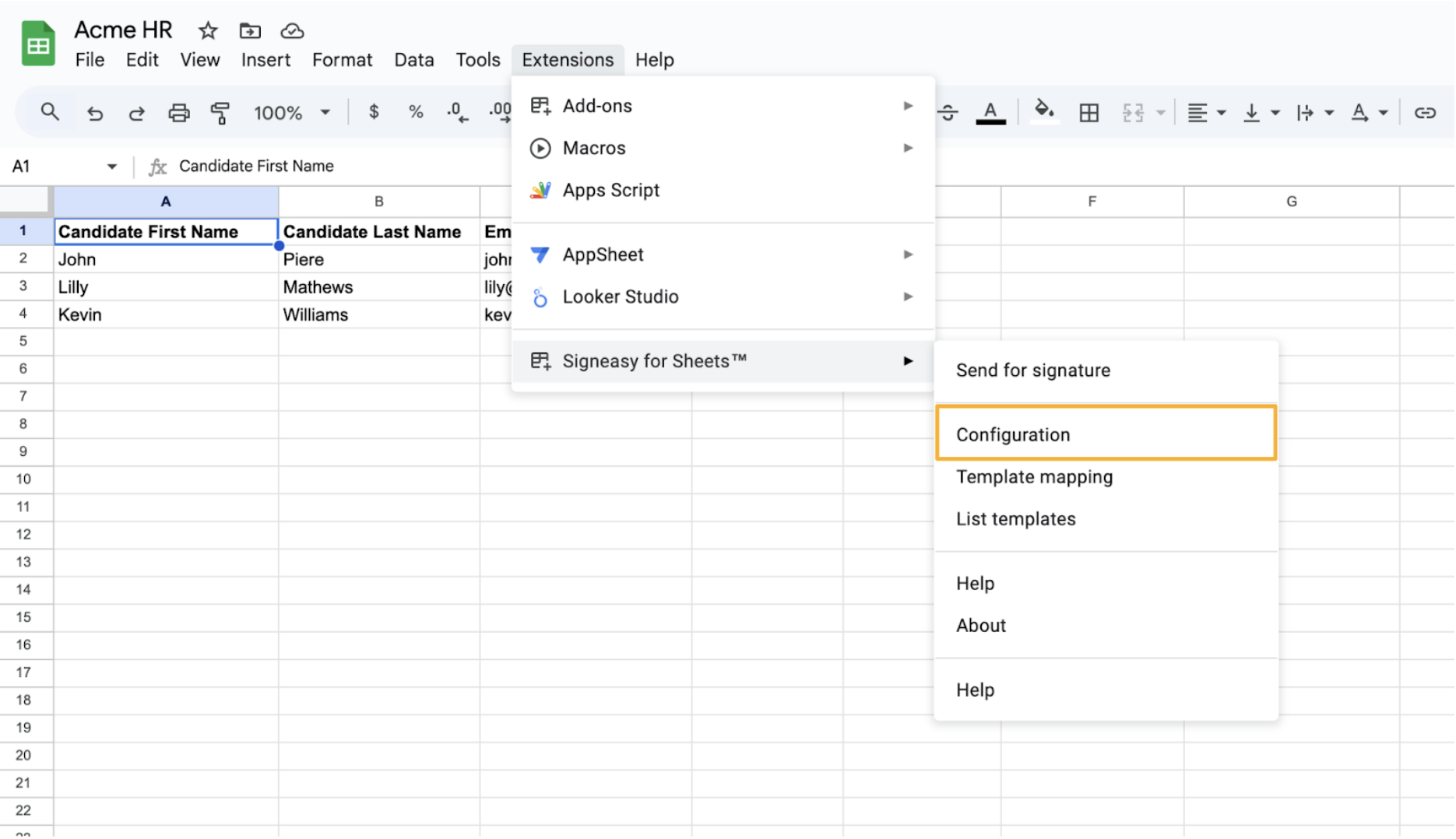
Task: Redo the last undone action
Action: pyautogui.click(x=136, y=113)
